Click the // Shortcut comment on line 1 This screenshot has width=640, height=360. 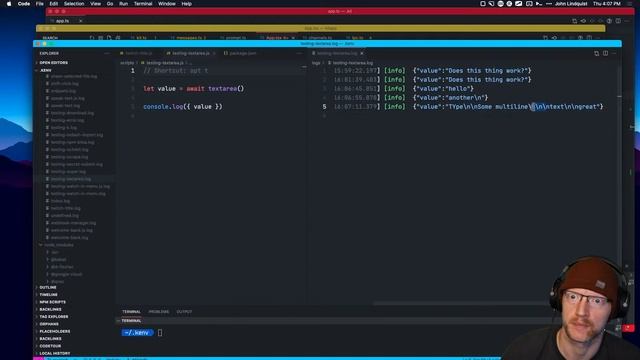(176, 71)
